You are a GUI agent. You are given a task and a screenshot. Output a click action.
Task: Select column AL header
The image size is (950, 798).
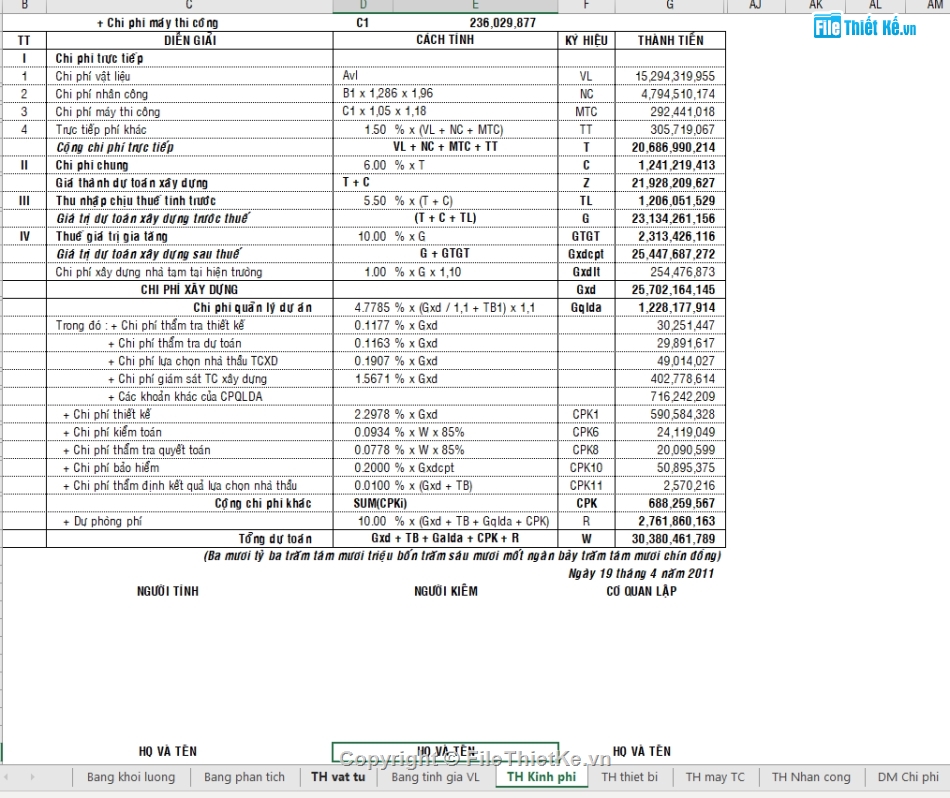pos(875,5)
